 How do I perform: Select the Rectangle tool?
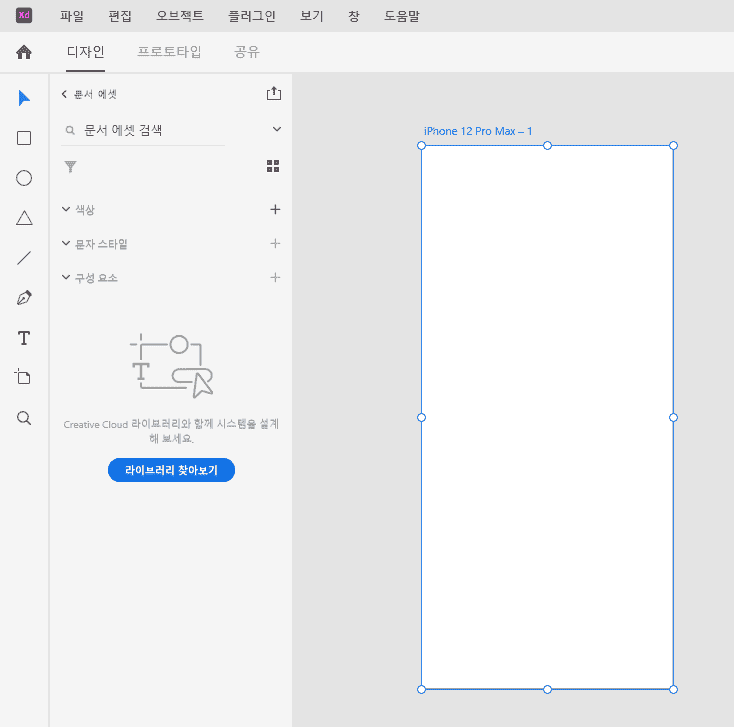(24, 138)
